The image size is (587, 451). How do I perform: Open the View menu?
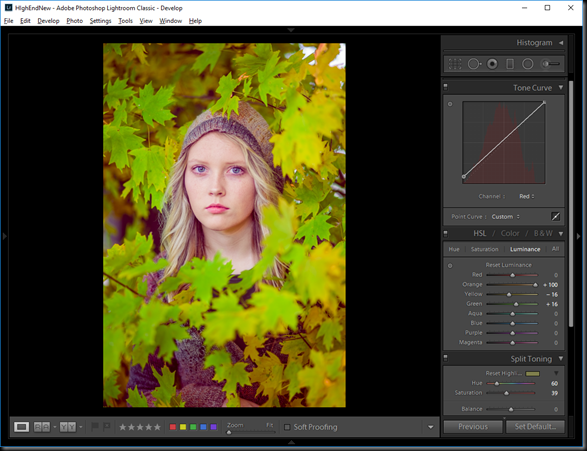point(146,21)
